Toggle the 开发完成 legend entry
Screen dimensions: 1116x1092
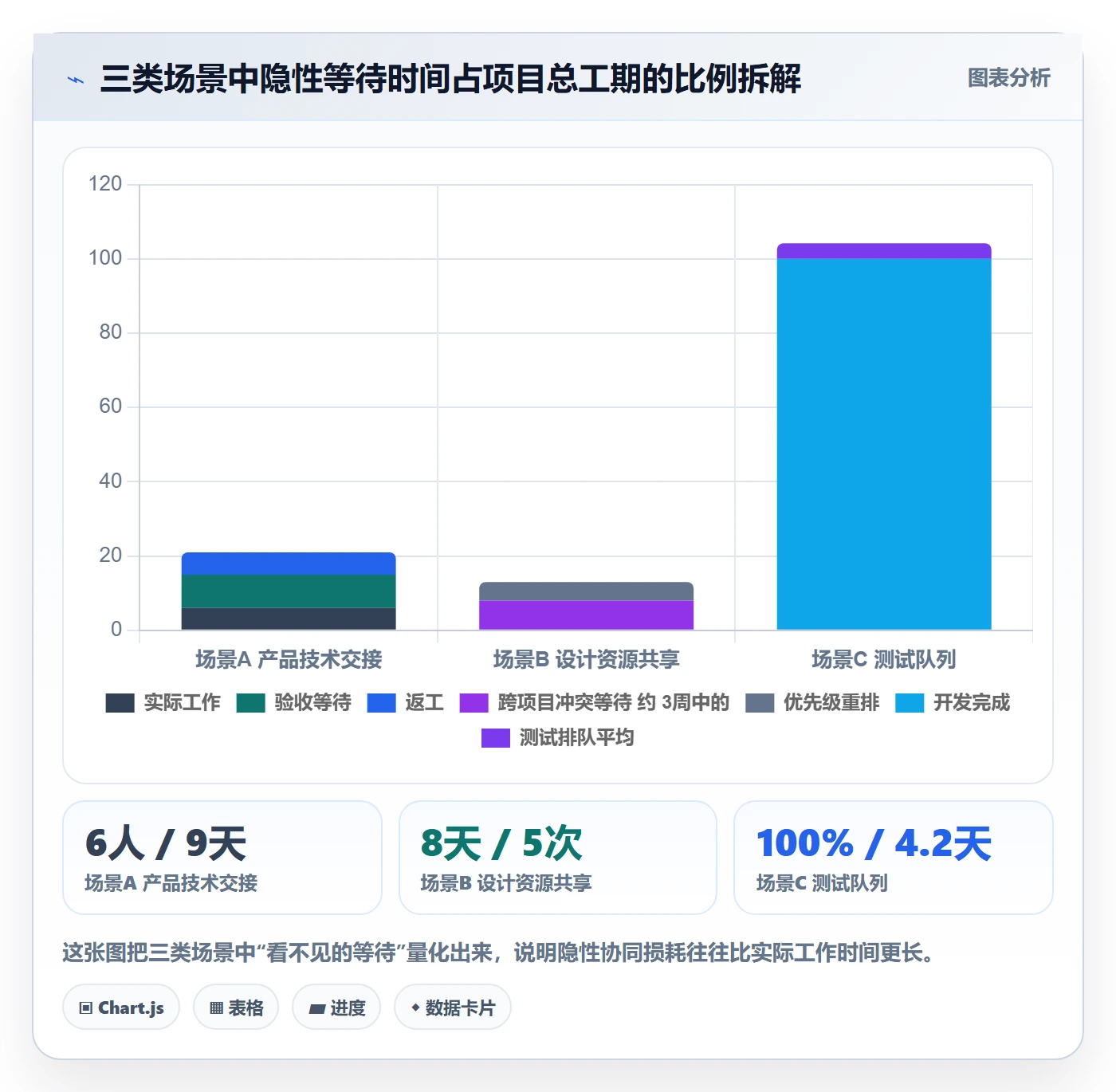[953, 702]
